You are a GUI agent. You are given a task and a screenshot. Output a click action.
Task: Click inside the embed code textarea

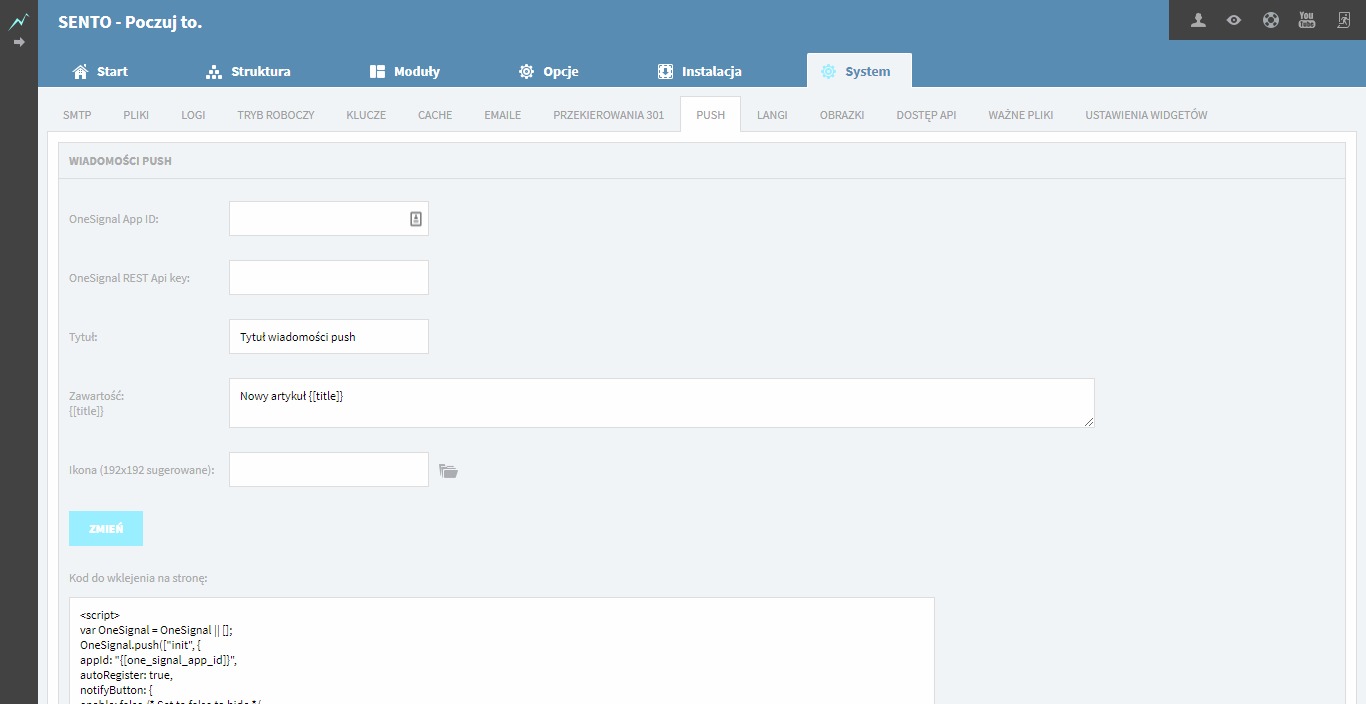click(502, 651)
